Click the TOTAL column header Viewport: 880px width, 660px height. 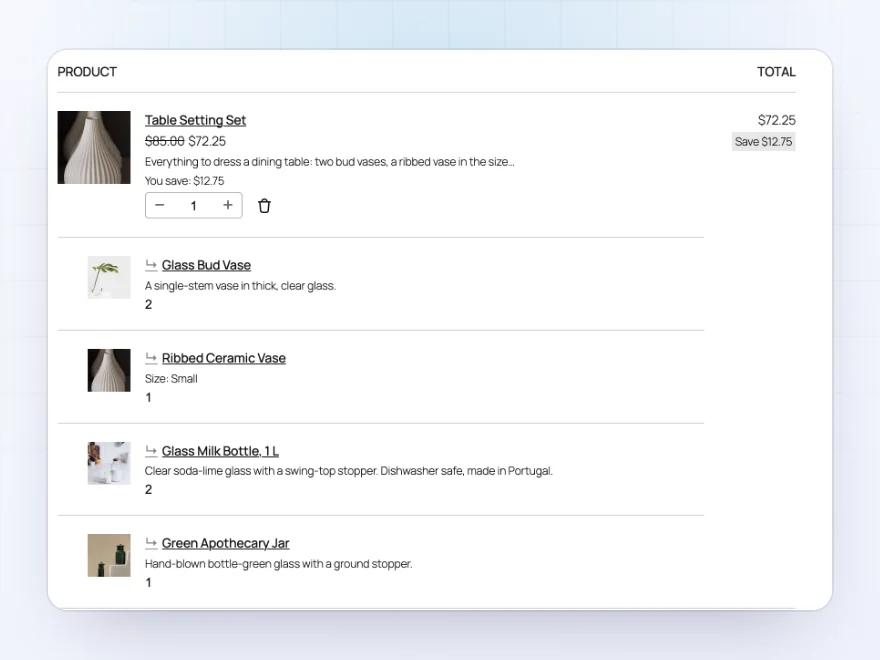[776, 72]
